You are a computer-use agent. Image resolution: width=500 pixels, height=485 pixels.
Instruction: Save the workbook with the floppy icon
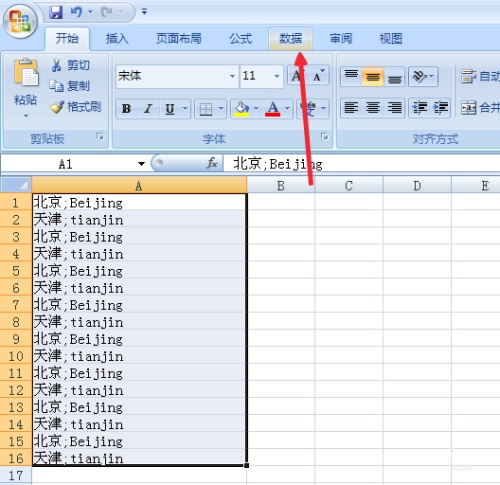click(56, 12)
